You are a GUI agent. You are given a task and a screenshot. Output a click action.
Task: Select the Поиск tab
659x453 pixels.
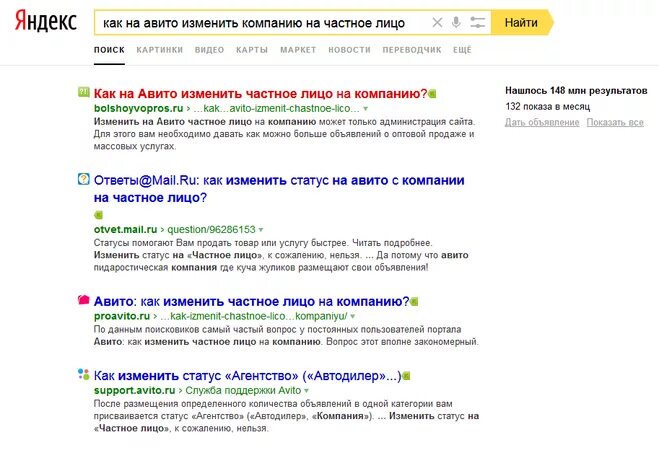point(109,50)
